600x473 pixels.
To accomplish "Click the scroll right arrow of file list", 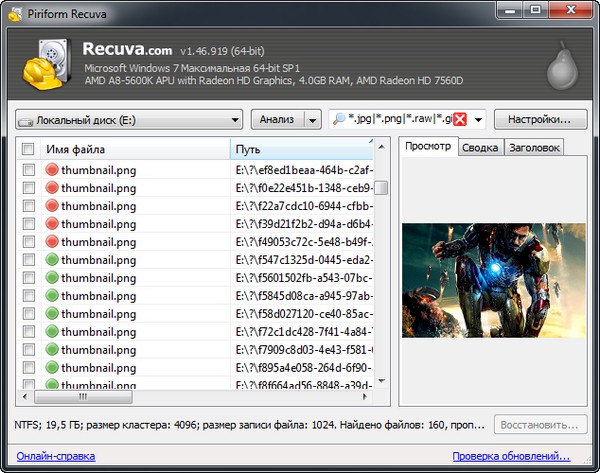I will pos(365,396).
